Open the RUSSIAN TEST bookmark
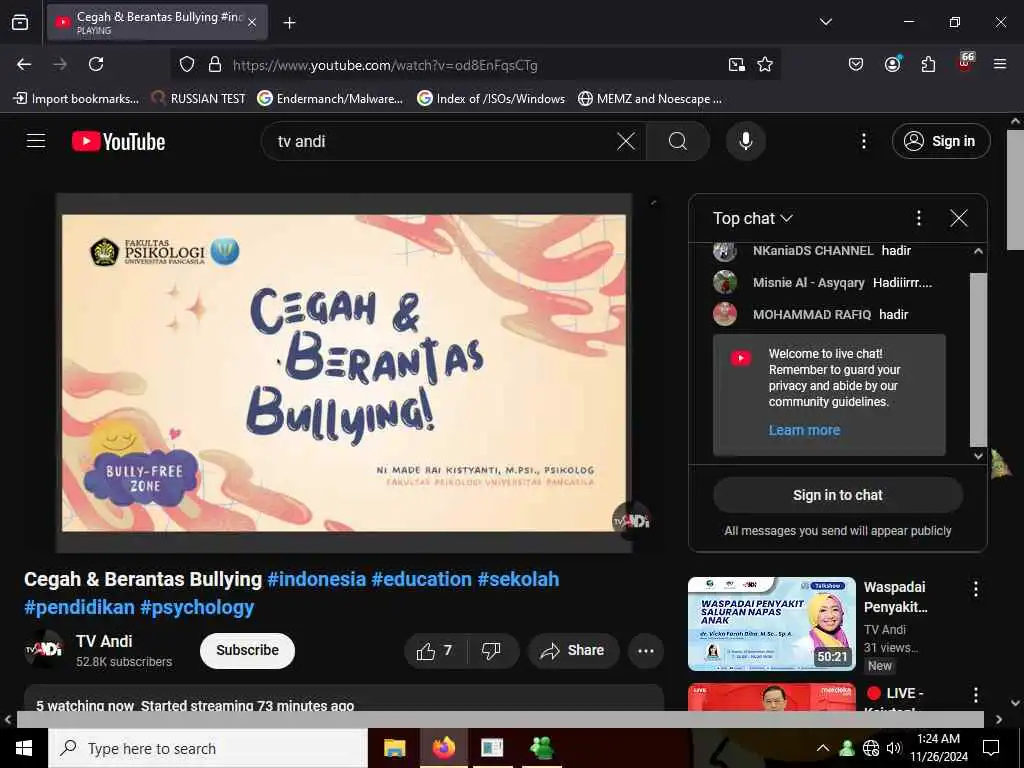Viewport: 1024px width, 768px height. tap(199, 99)
